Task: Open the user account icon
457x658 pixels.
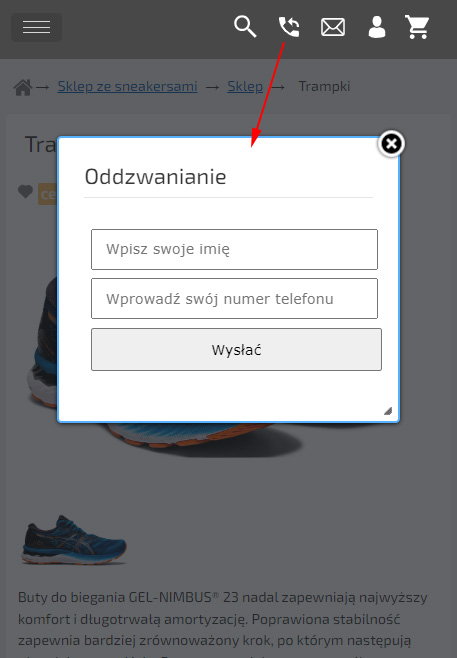Action: (x=377, y=27)
